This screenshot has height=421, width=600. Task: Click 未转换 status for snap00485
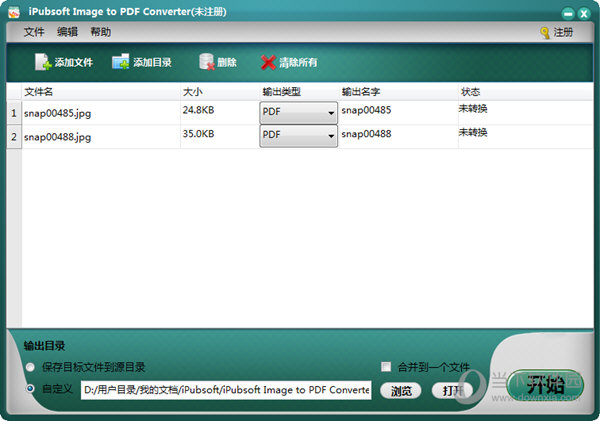(473, 109)
